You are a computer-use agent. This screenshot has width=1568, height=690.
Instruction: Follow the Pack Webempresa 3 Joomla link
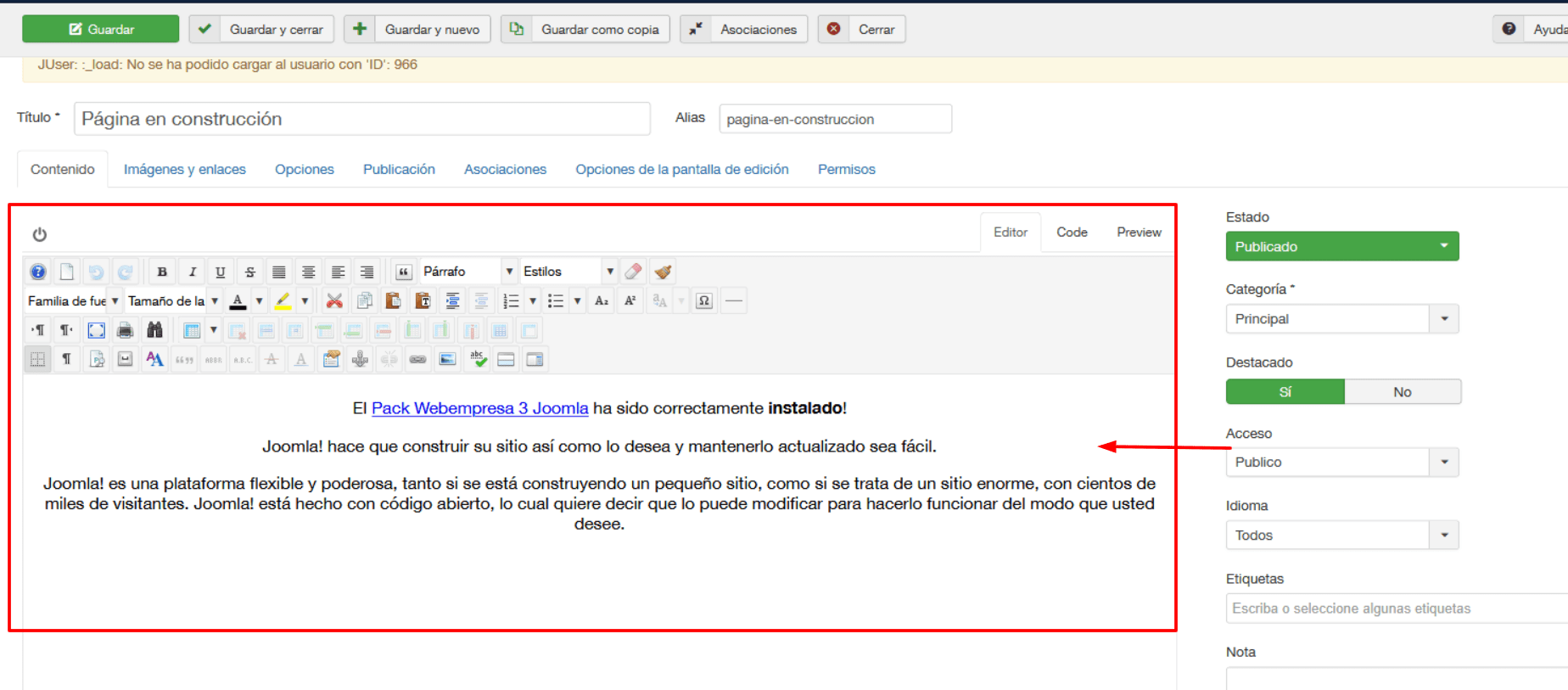pos(479,408)
